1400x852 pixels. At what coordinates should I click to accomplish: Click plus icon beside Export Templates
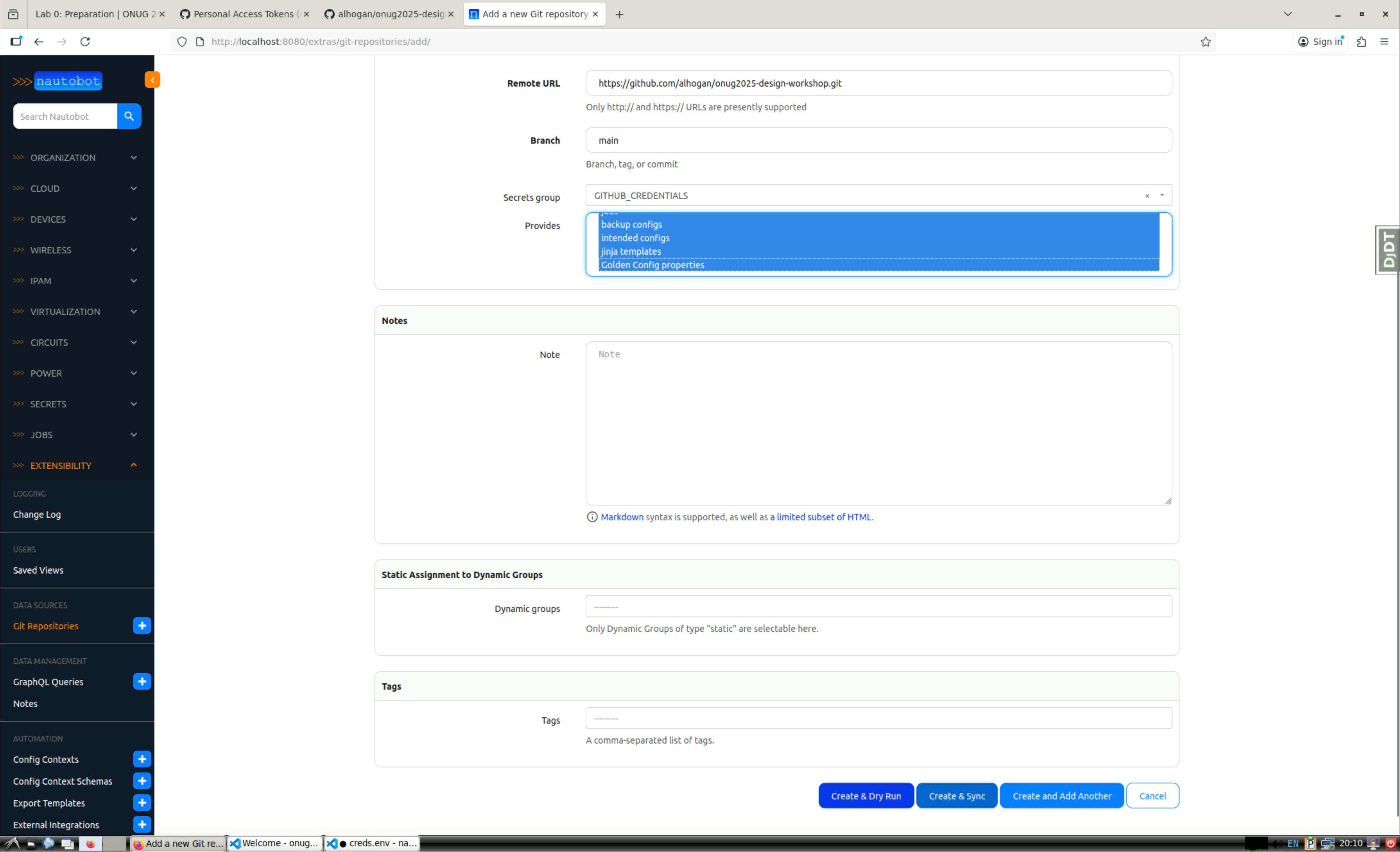coord(142,802)
